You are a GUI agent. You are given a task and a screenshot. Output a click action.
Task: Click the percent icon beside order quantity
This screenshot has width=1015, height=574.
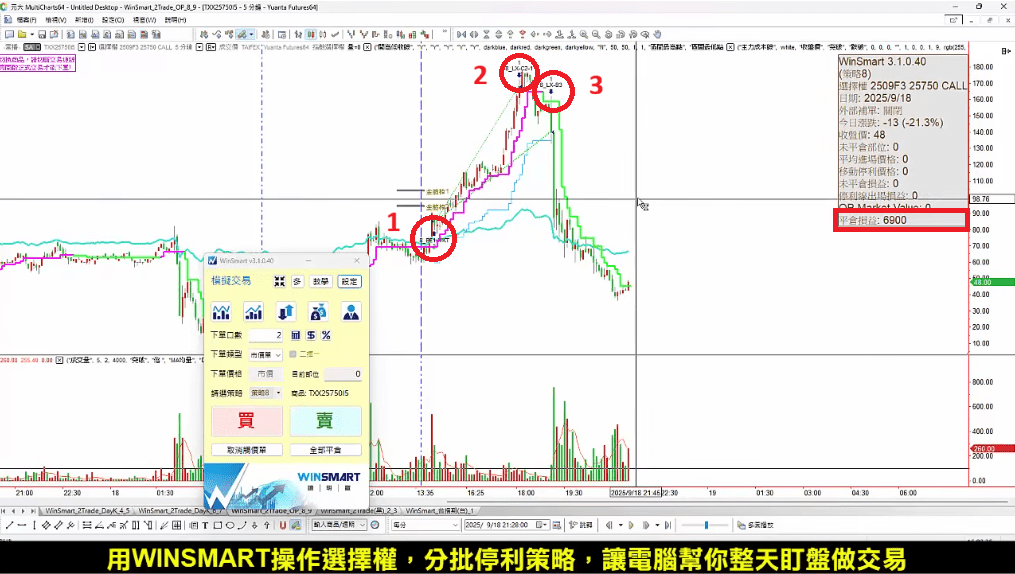point(326,335)
